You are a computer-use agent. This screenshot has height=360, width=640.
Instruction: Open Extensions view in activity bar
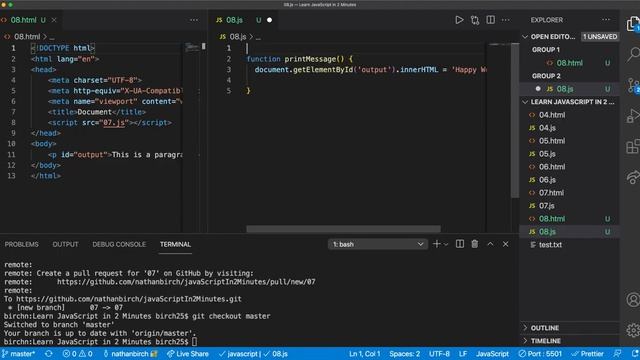[633, 147]
